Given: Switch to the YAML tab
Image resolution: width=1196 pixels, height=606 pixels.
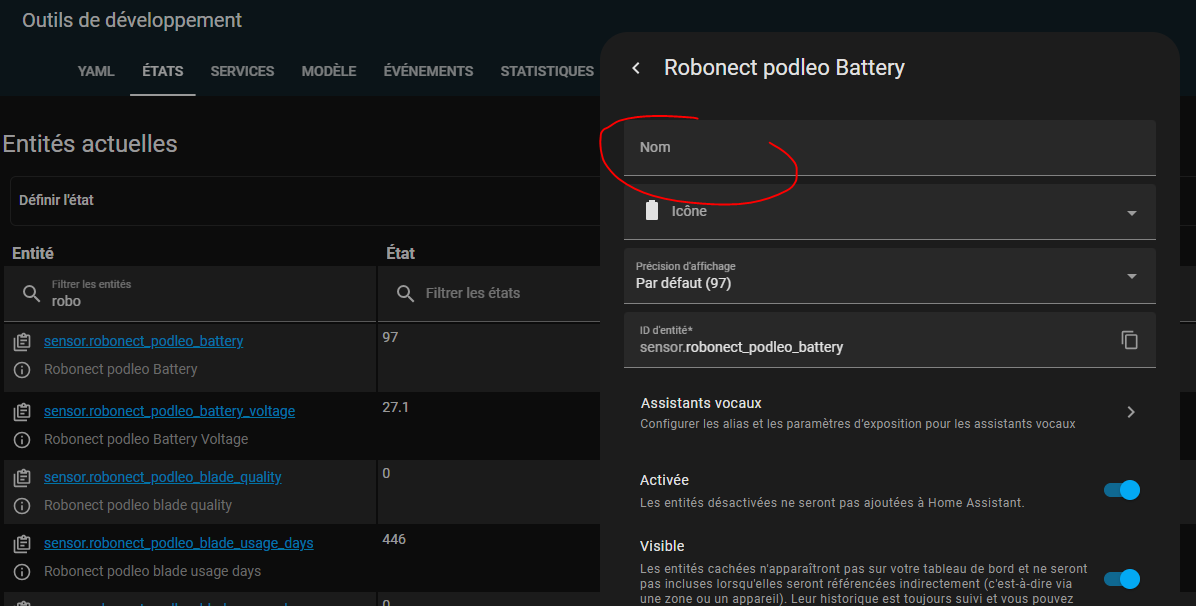Looking at the screenshot, I should (x=96, y=71).
